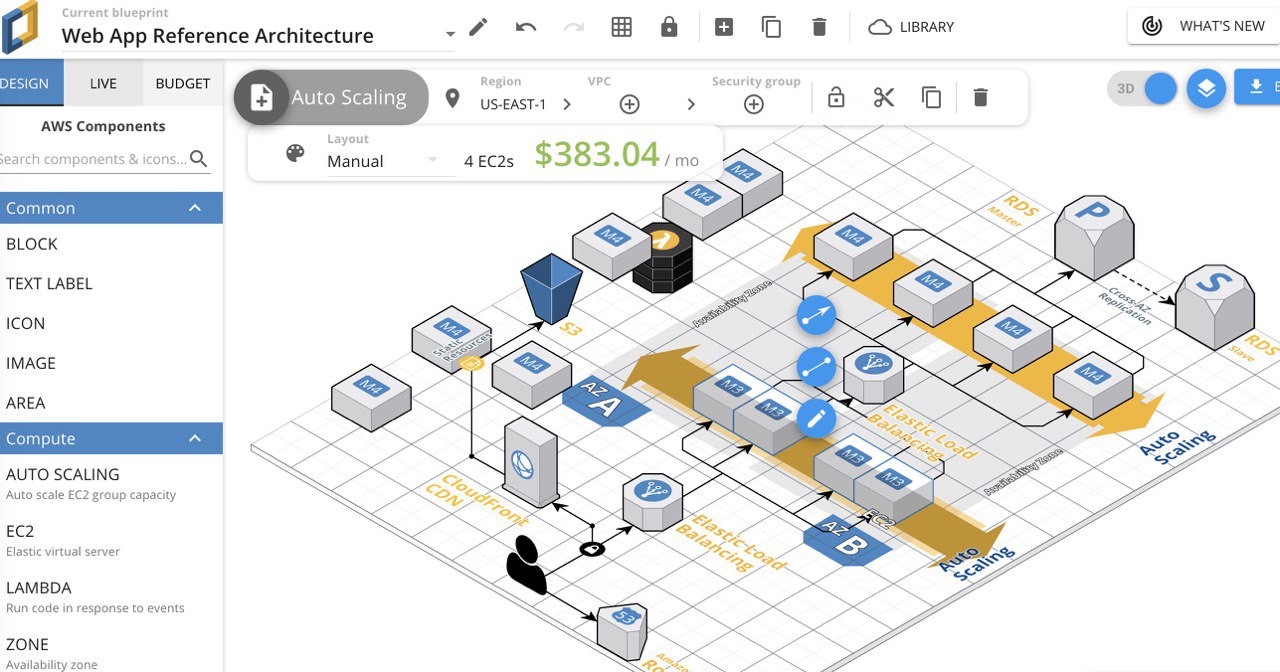Select the CloudFront CDN server node

tap(530, 462)
